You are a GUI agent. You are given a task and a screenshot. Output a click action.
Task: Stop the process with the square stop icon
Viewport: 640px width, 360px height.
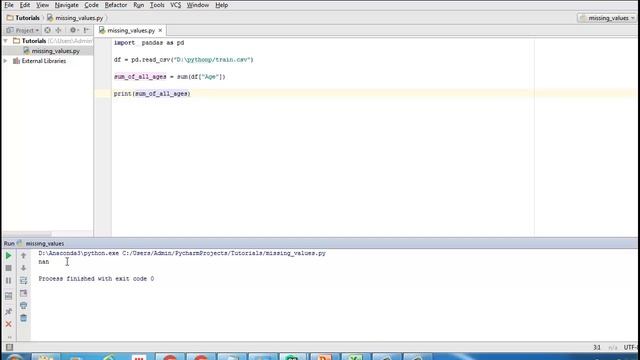click(x=8, y=268)
